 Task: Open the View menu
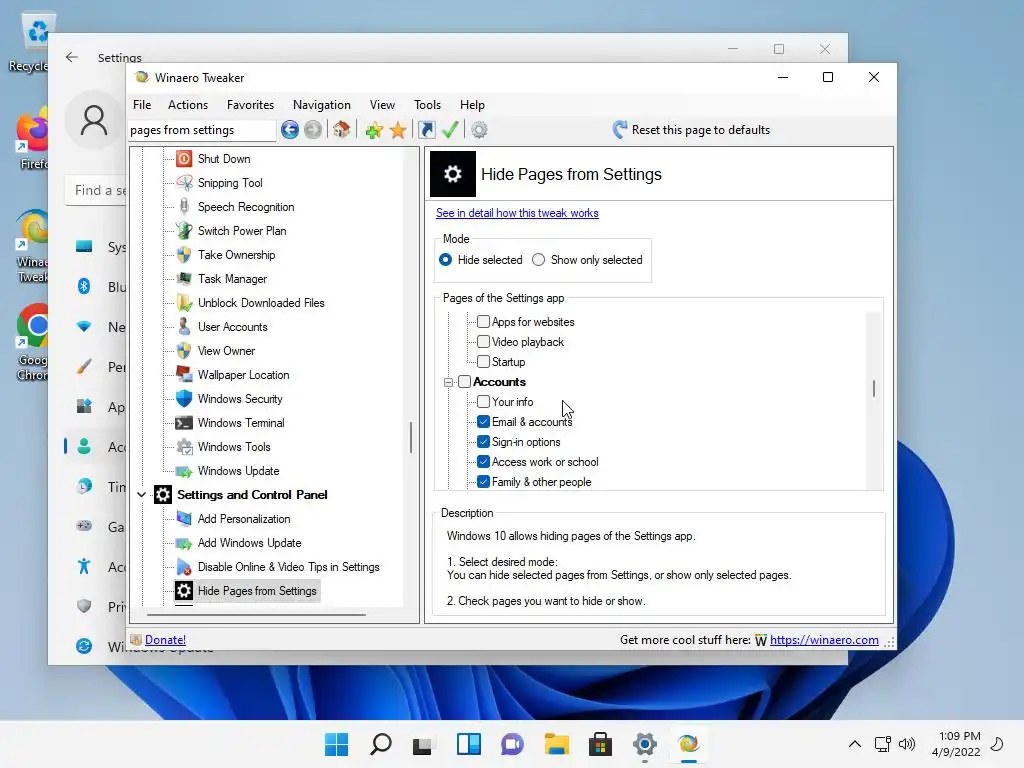click(x=382, y=104)
